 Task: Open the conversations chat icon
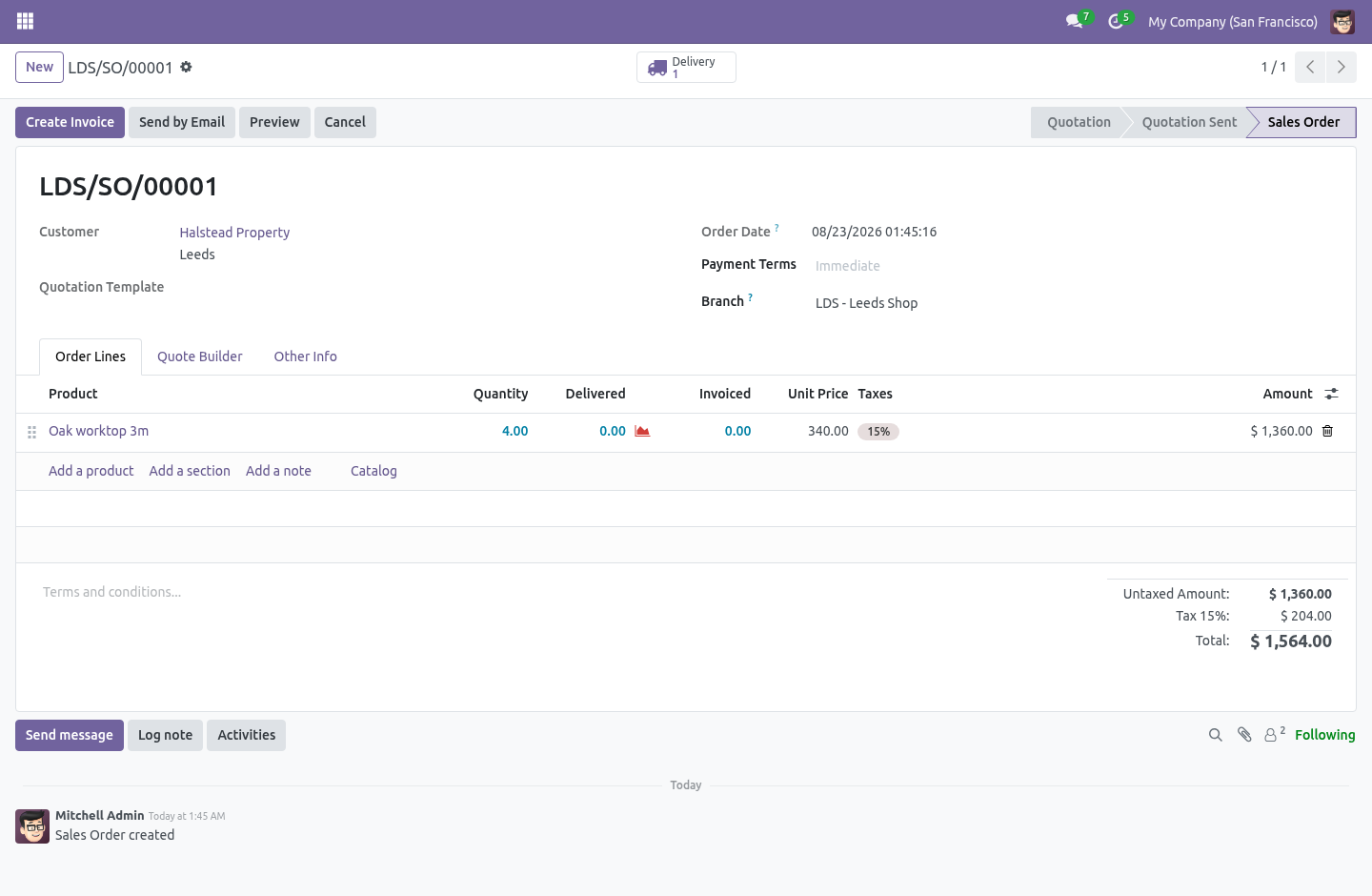(1075, 21)
